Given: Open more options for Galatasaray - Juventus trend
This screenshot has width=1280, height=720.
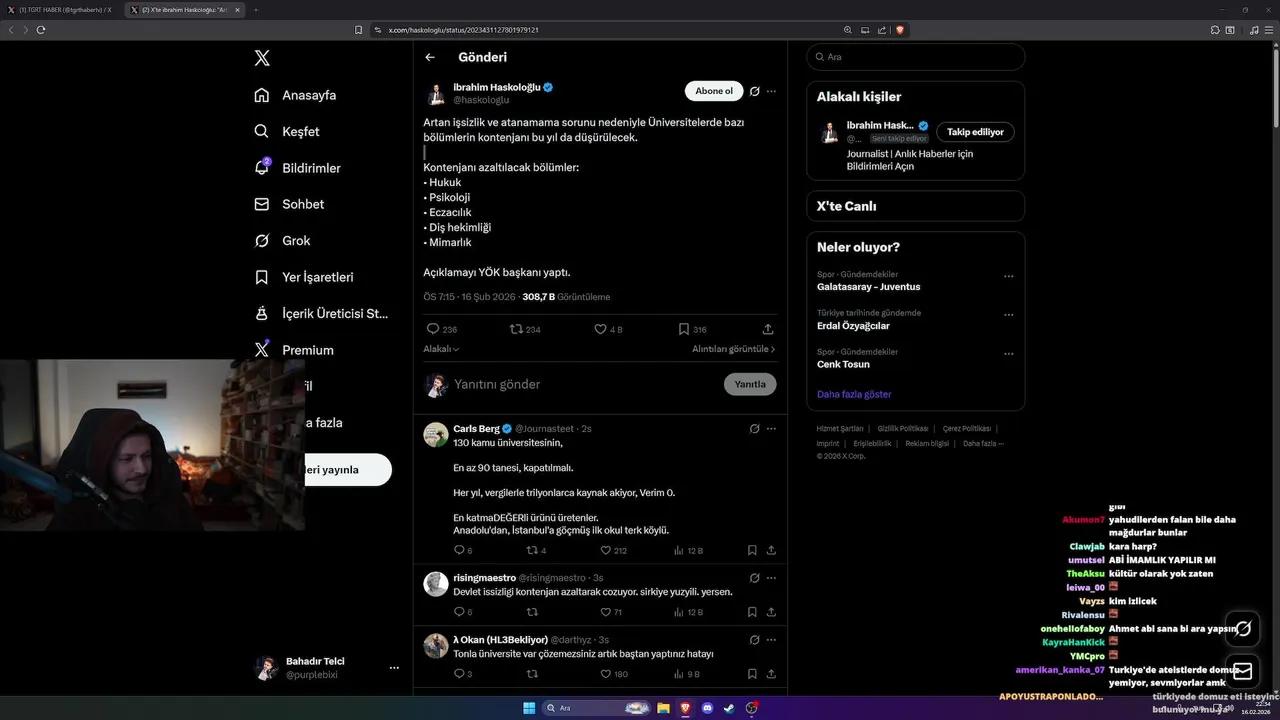Looking at the screenshot, I should point(1009,276).
